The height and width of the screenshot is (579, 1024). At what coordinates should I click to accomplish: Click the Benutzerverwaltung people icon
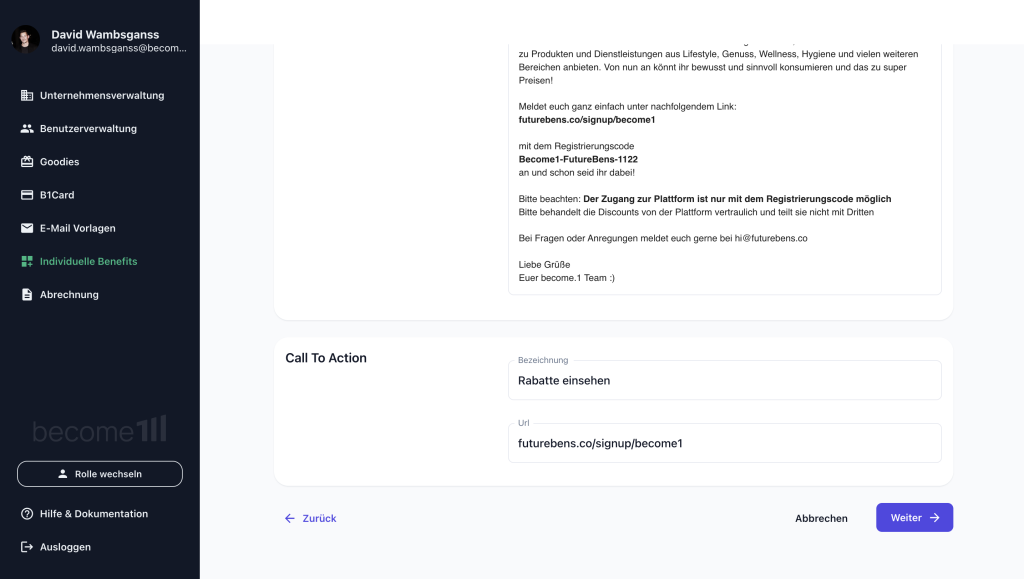click(27, 129)
